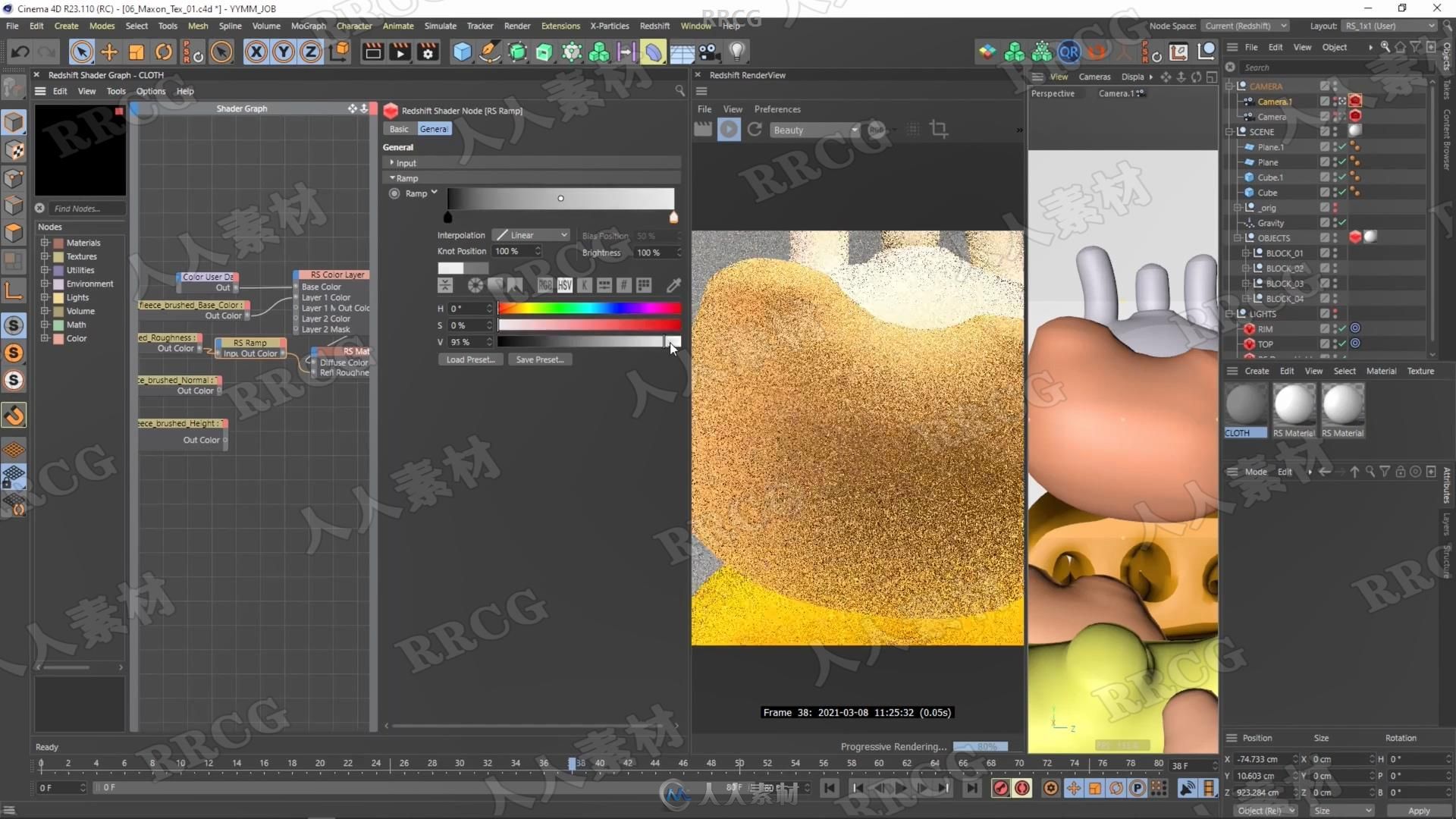Viewport: 1456px width, 819px height.
Task: Click go to end of animation button
Action: (971, 789)
